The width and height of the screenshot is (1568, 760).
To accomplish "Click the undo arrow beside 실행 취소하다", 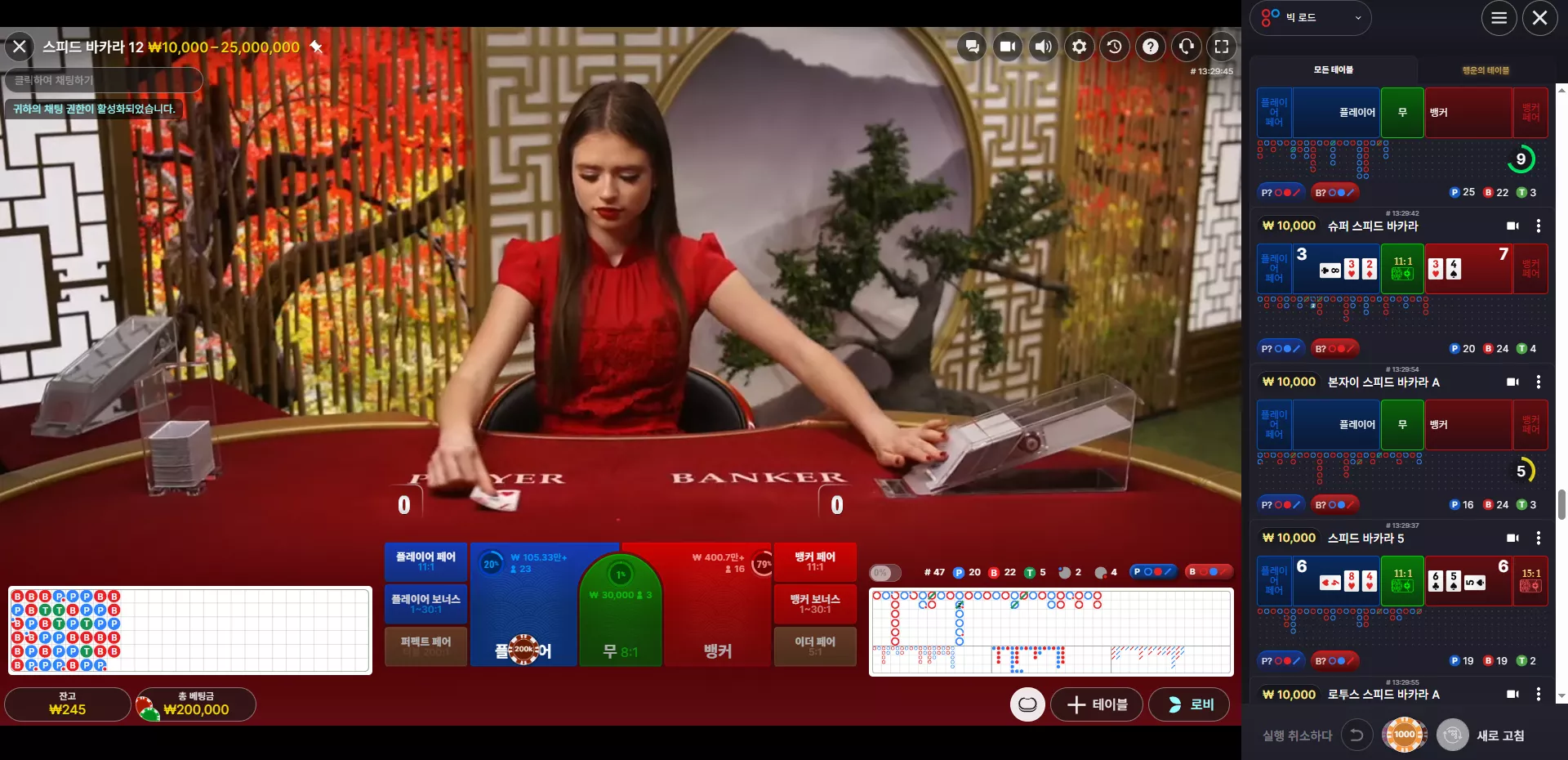I will (x=1356, y=735).
